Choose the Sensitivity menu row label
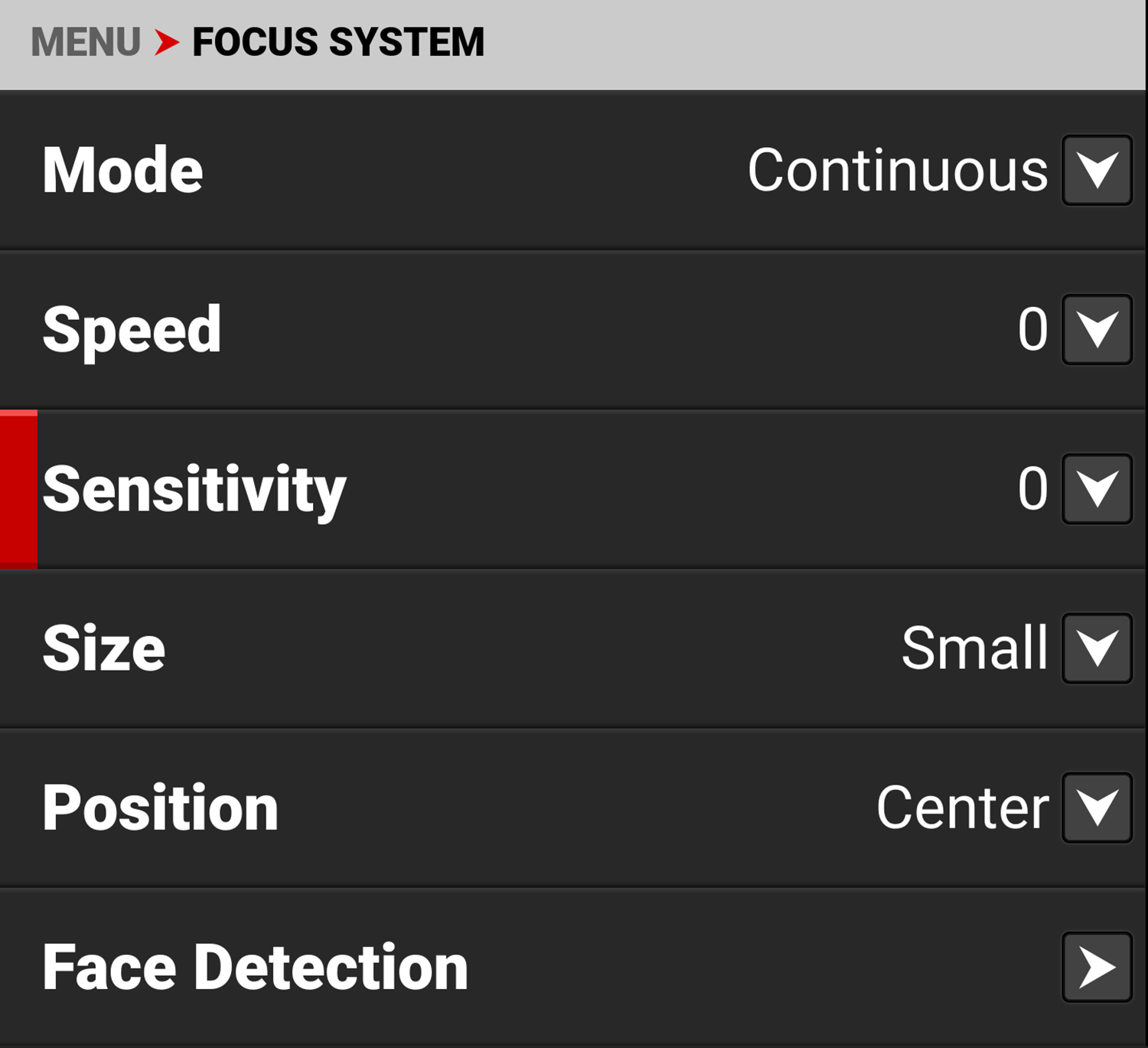1148x1048 pixels. (194, 490)
